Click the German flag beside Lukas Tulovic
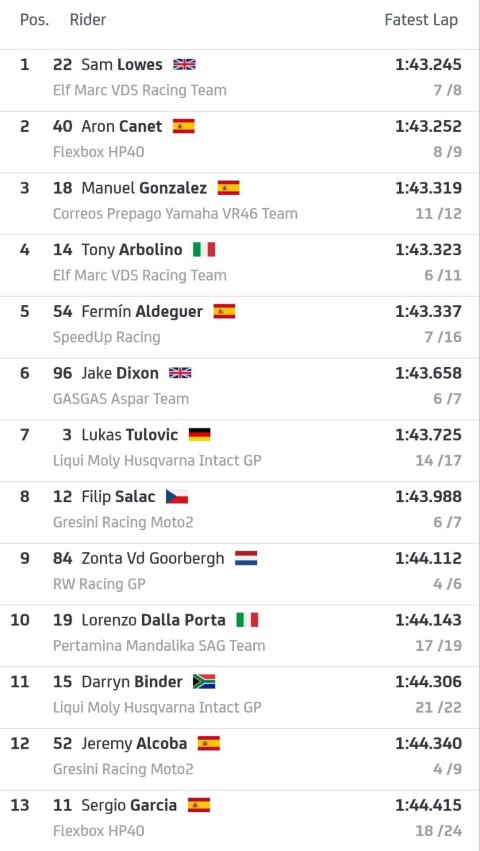 [200, 435]
